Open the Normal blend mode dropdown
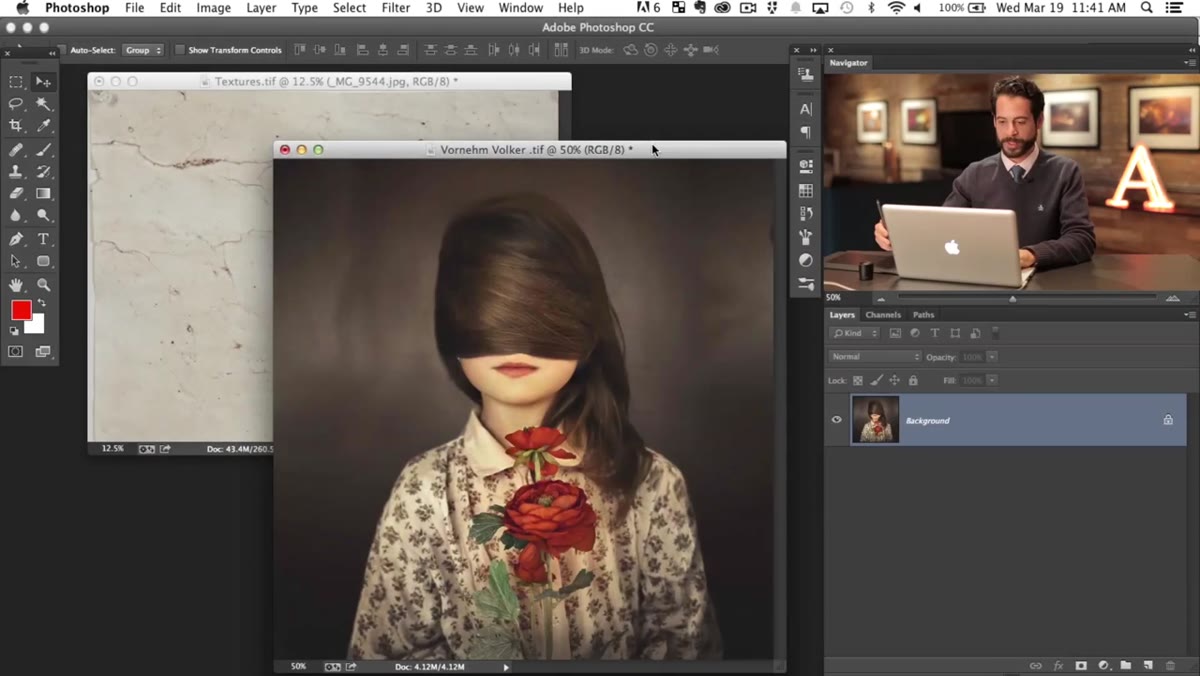Image resolution: width=1200 pixels, height=676 pixels. (875, 357)
